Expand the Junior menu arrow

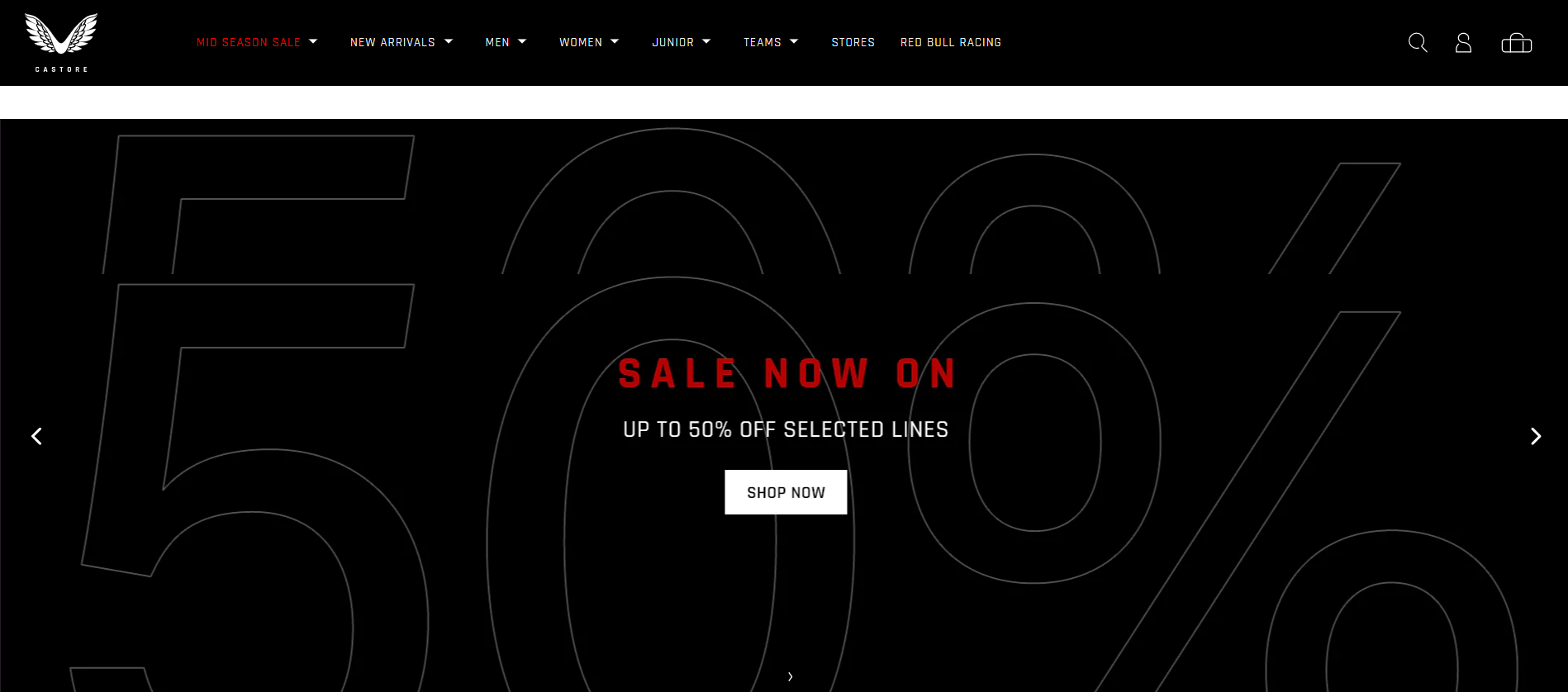[x=706, y=41]
